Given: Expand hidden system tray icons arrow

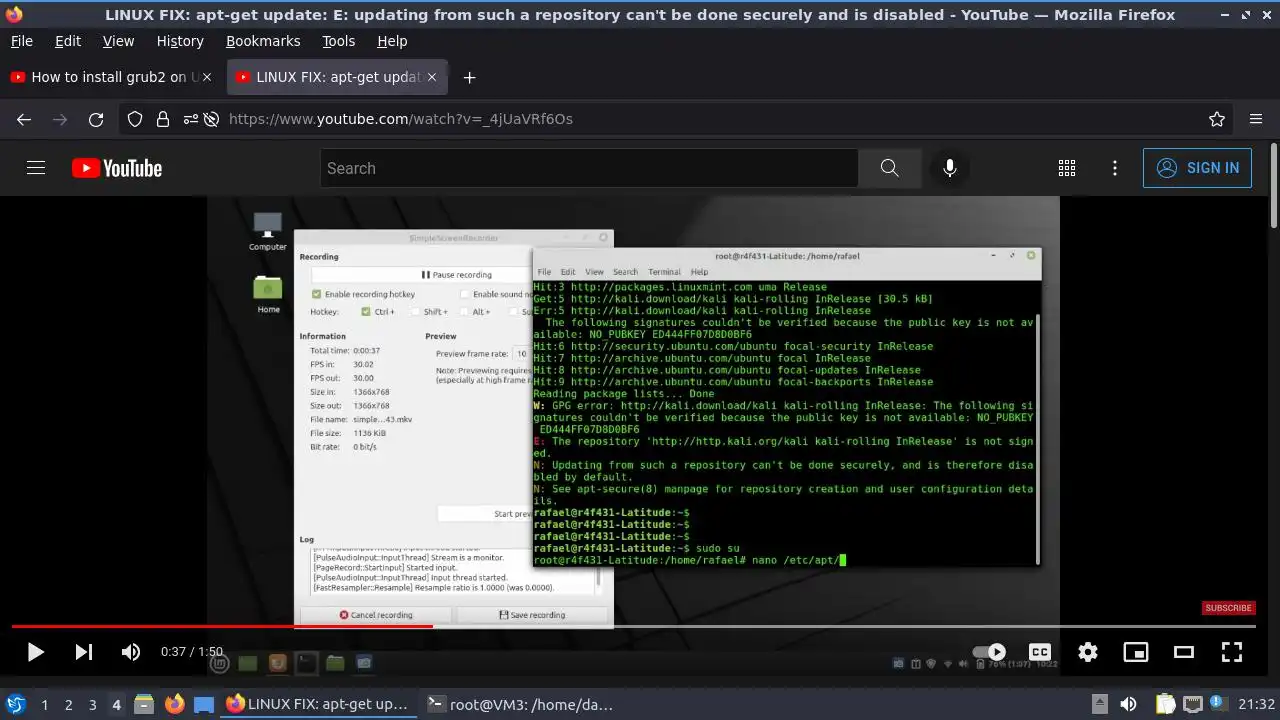Looking at the screenshot, I should 1099,704.
